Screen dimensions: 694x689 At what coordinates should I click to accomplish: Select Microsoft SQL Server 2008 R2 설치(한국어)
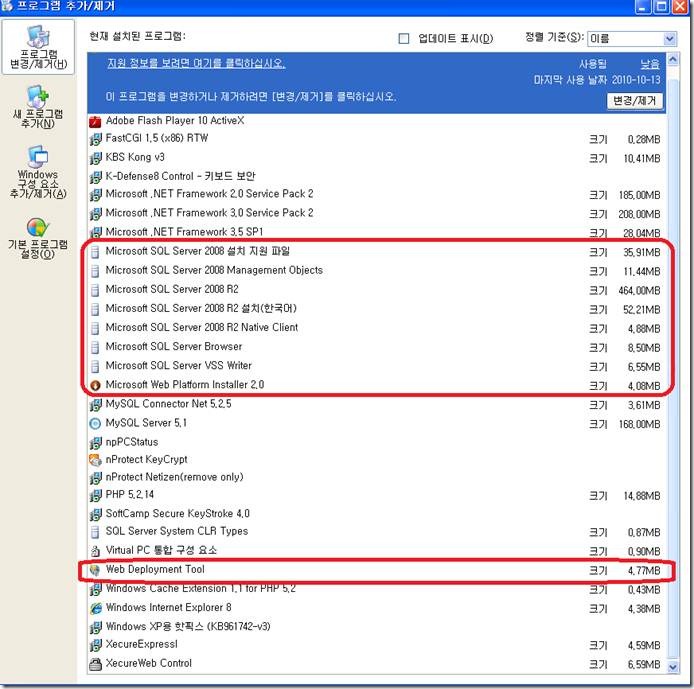(377, 309)
